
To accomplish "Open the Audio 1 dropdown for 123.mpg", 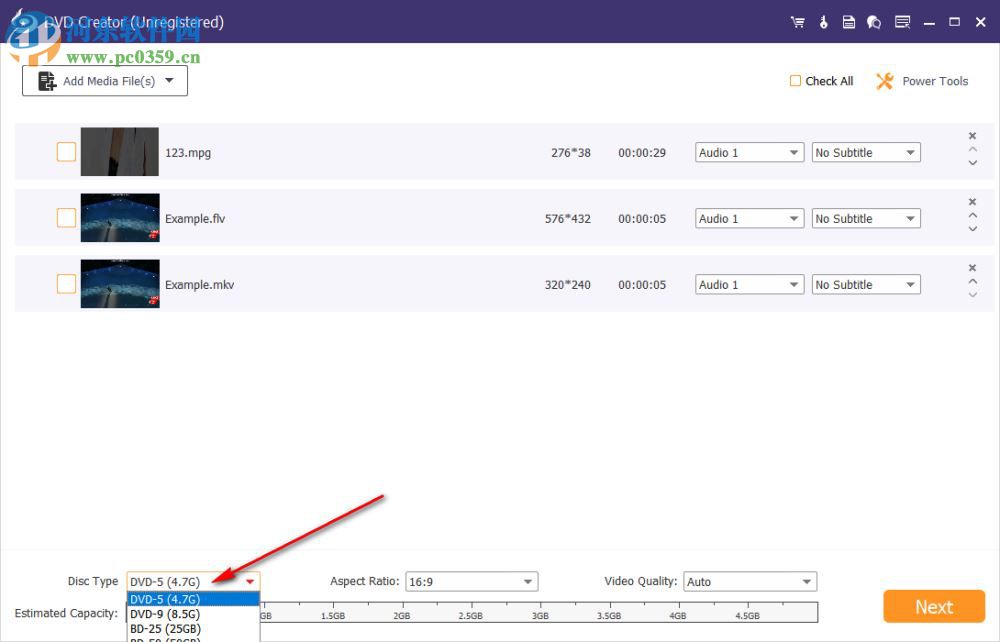I will [748, 152].
